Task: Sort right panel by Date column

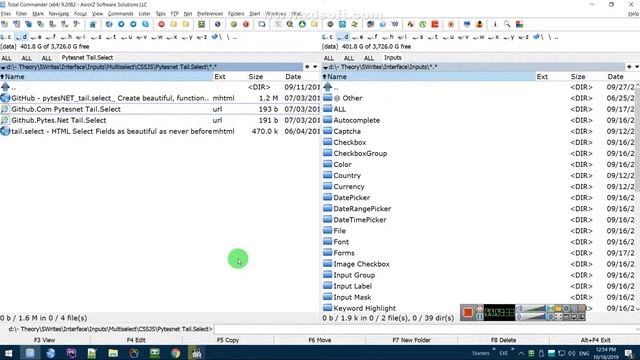Action: 615,77
